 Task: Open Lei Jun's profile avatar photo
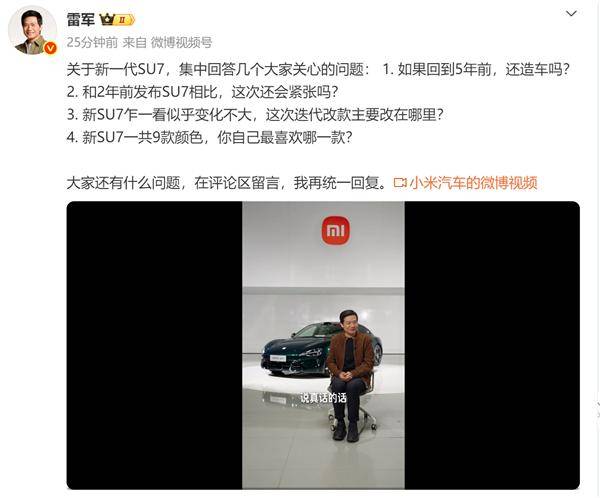point(33,31)
